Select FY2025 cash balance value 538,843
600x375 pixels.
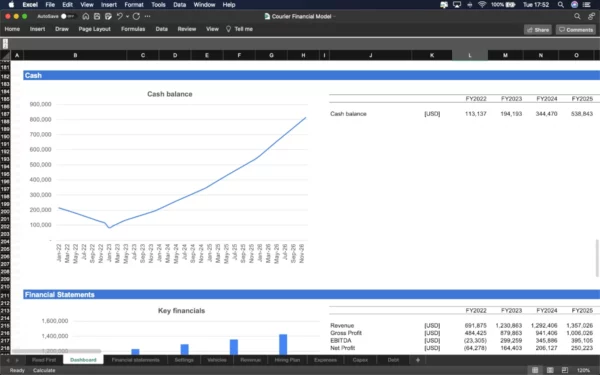tap(582, 114)
